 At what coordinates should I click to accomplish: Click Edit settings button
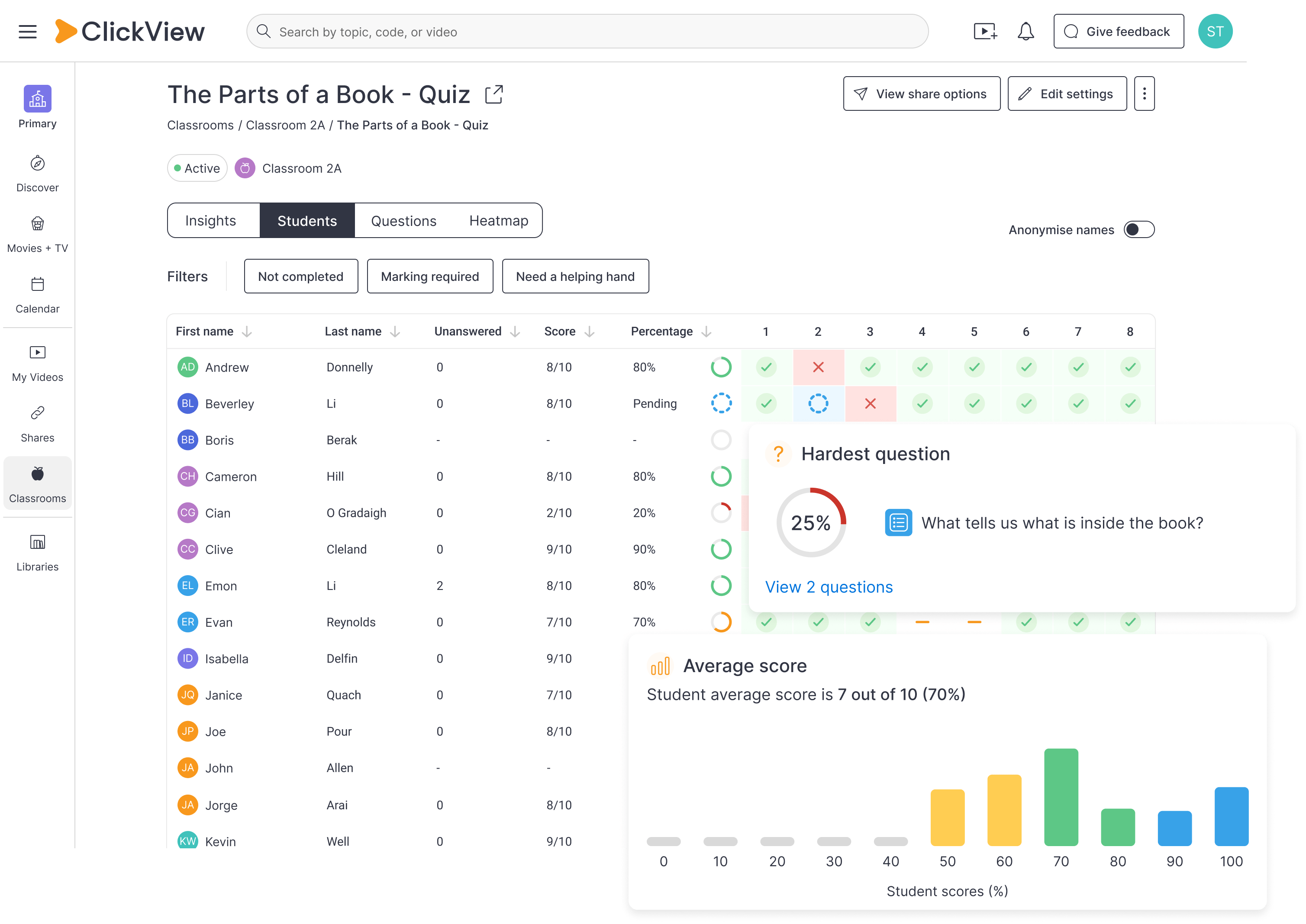coord(1067,94)
